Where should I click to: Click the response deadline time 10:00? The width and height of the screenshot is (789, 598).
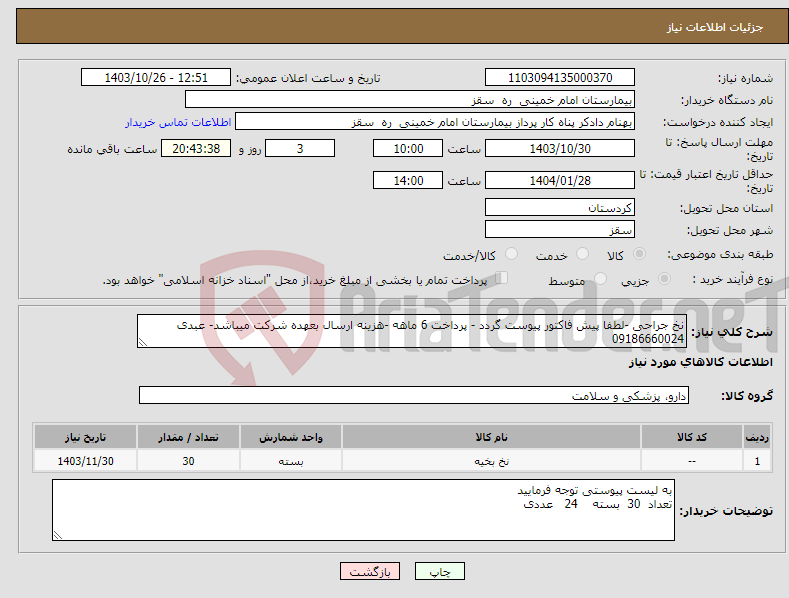[408, 148]
